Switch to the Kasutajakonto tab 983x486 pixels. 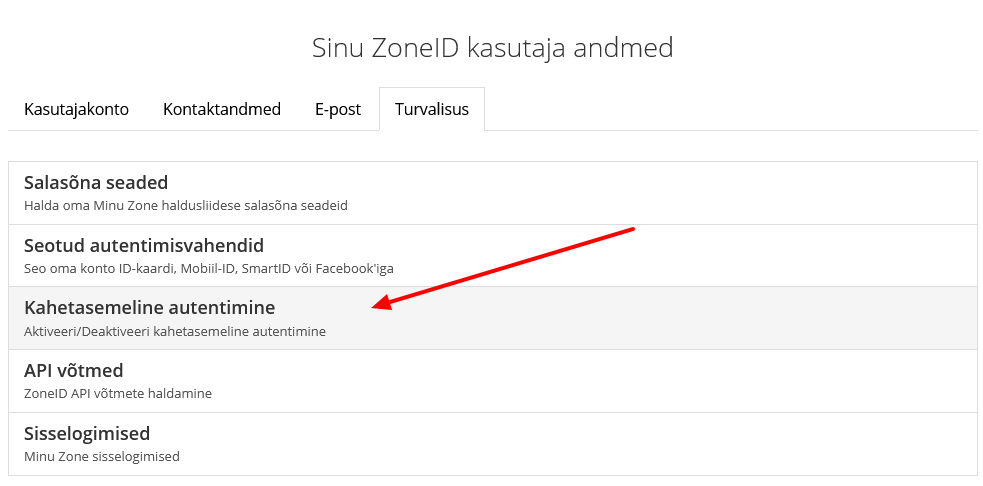(x=76, y=109)
